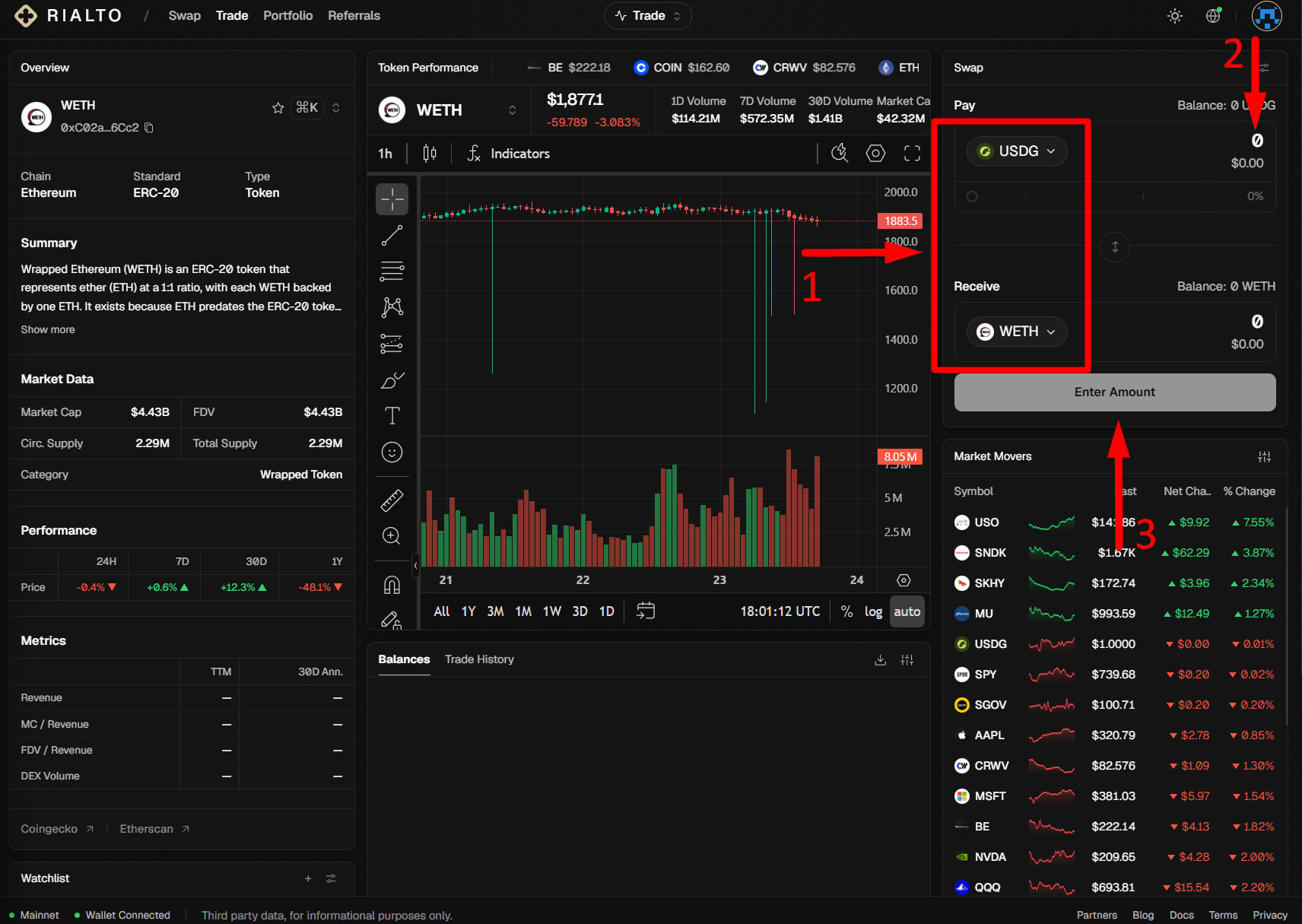
Task: Open the ⌘K search shortcut button
Action: [307, 108]
